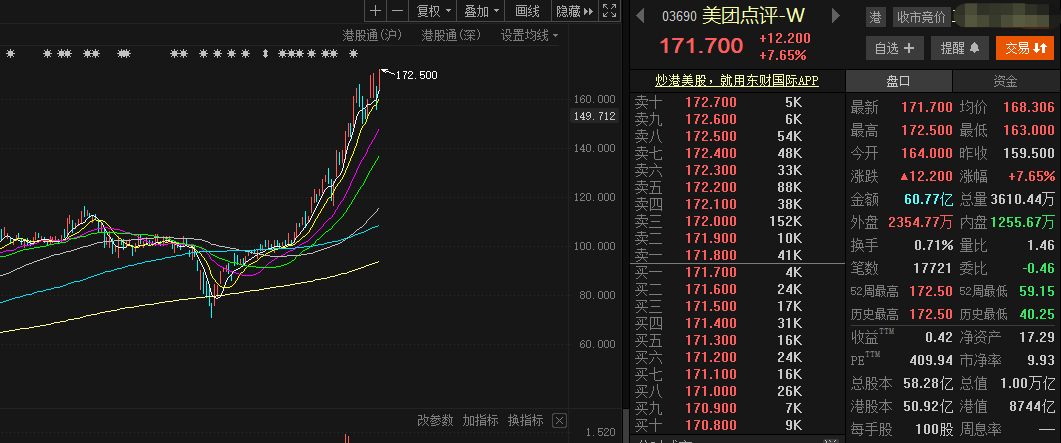
Task: Select the 画线 drawing tool button
Action: point(527,11)
